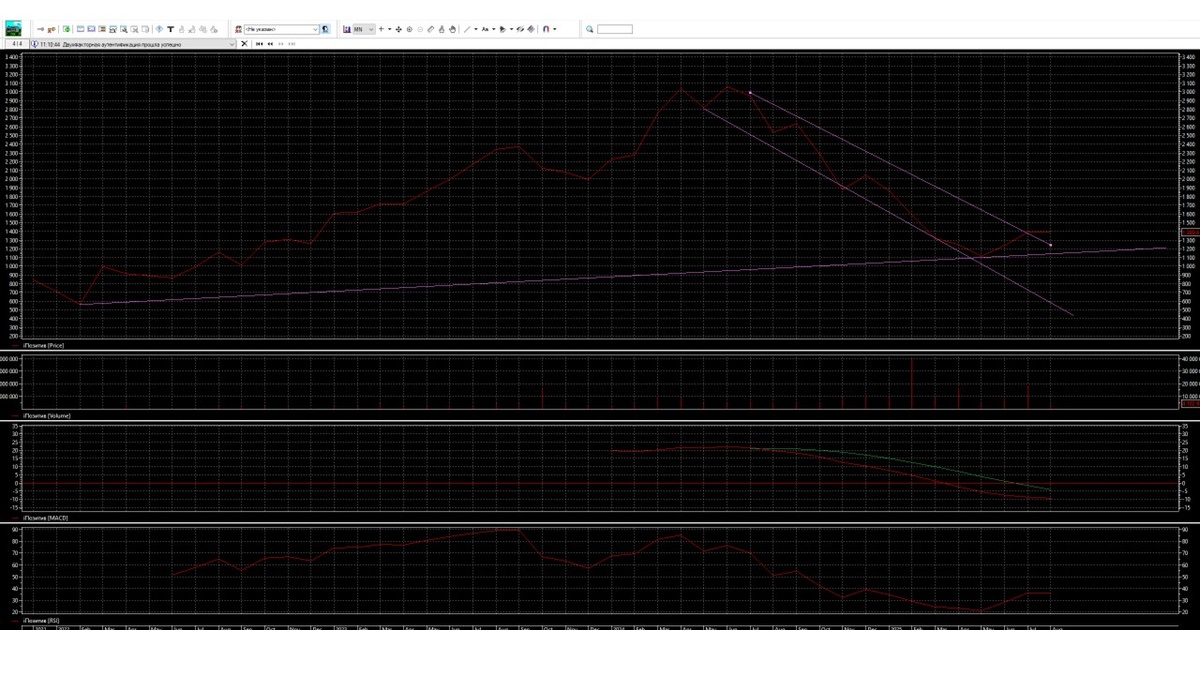The image size is (1200, 675).
Task: Expand the status message history dropdown
Action: 232,44
